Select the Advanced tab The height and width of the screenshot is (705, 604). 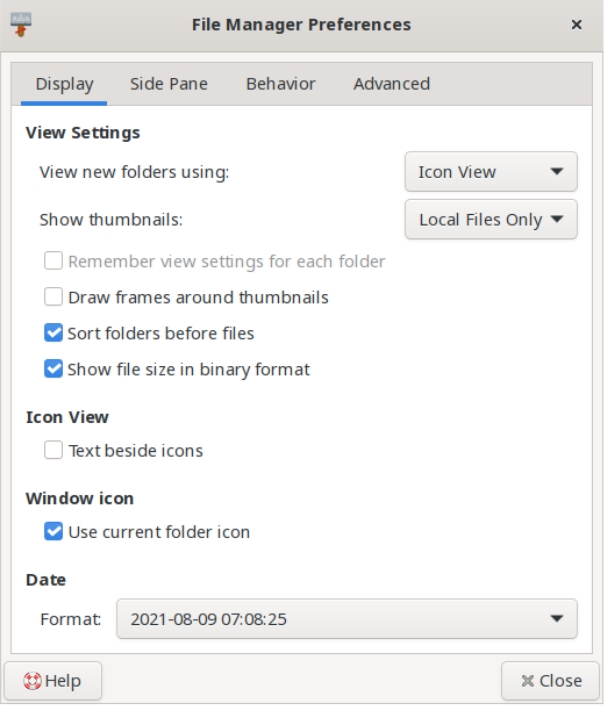pyautogui.click(x=392, y=84)
